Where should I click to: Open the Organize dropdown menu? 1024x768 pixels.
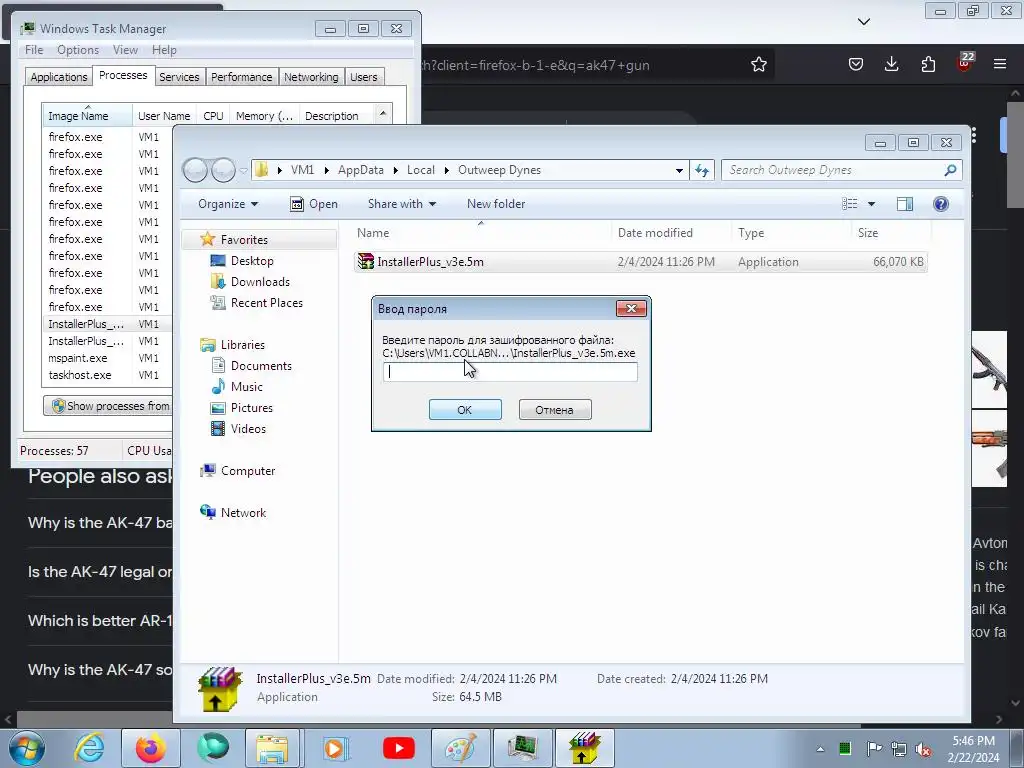228,204
